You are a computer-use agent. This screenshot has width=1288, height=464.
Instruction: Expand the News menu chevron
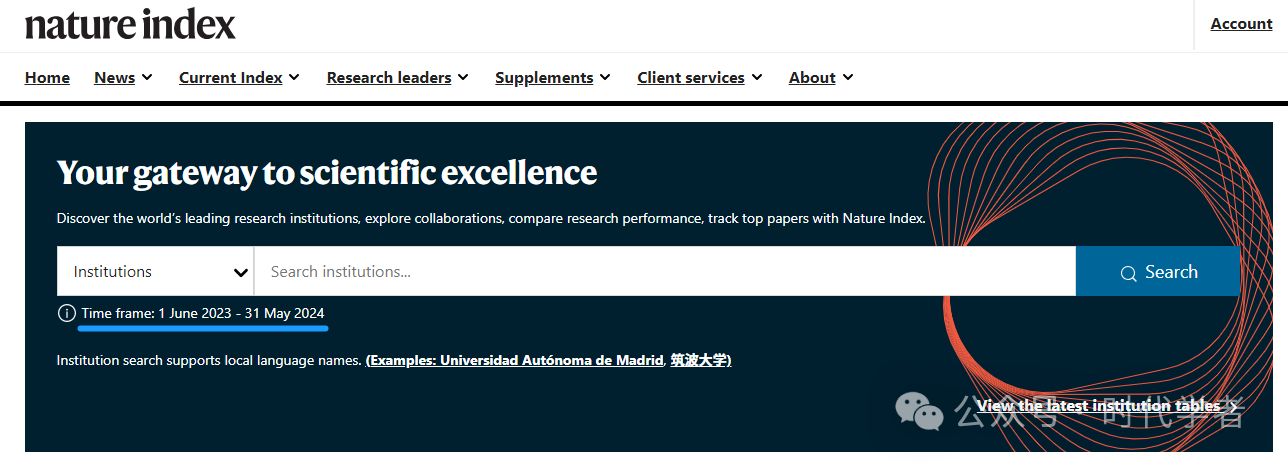147,77
